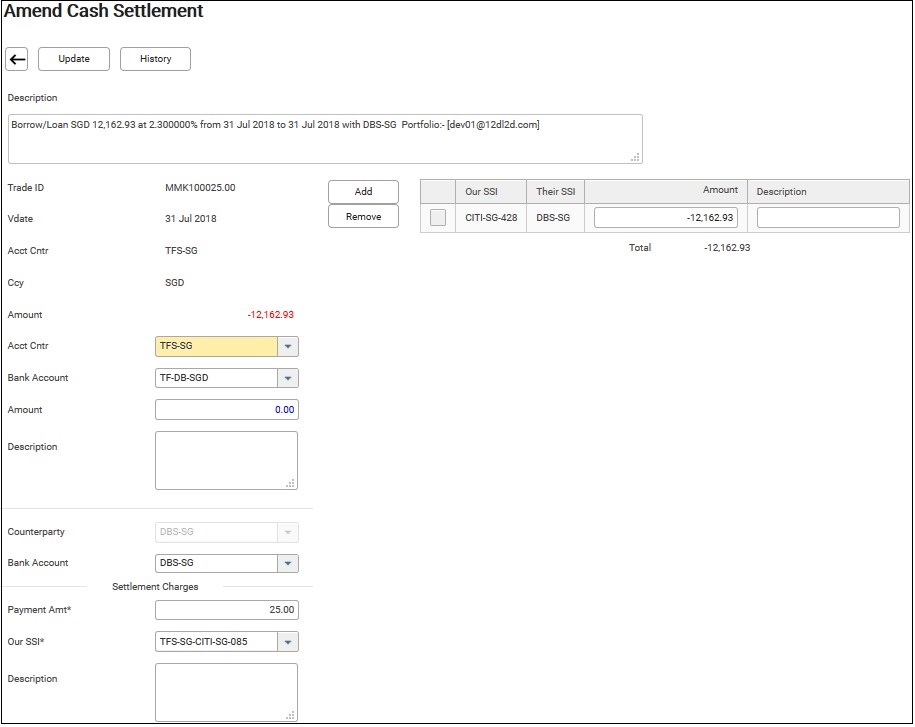915x727 pixels.
Task: Click the Our SSI column header
Action: click(x=482, y=191)
